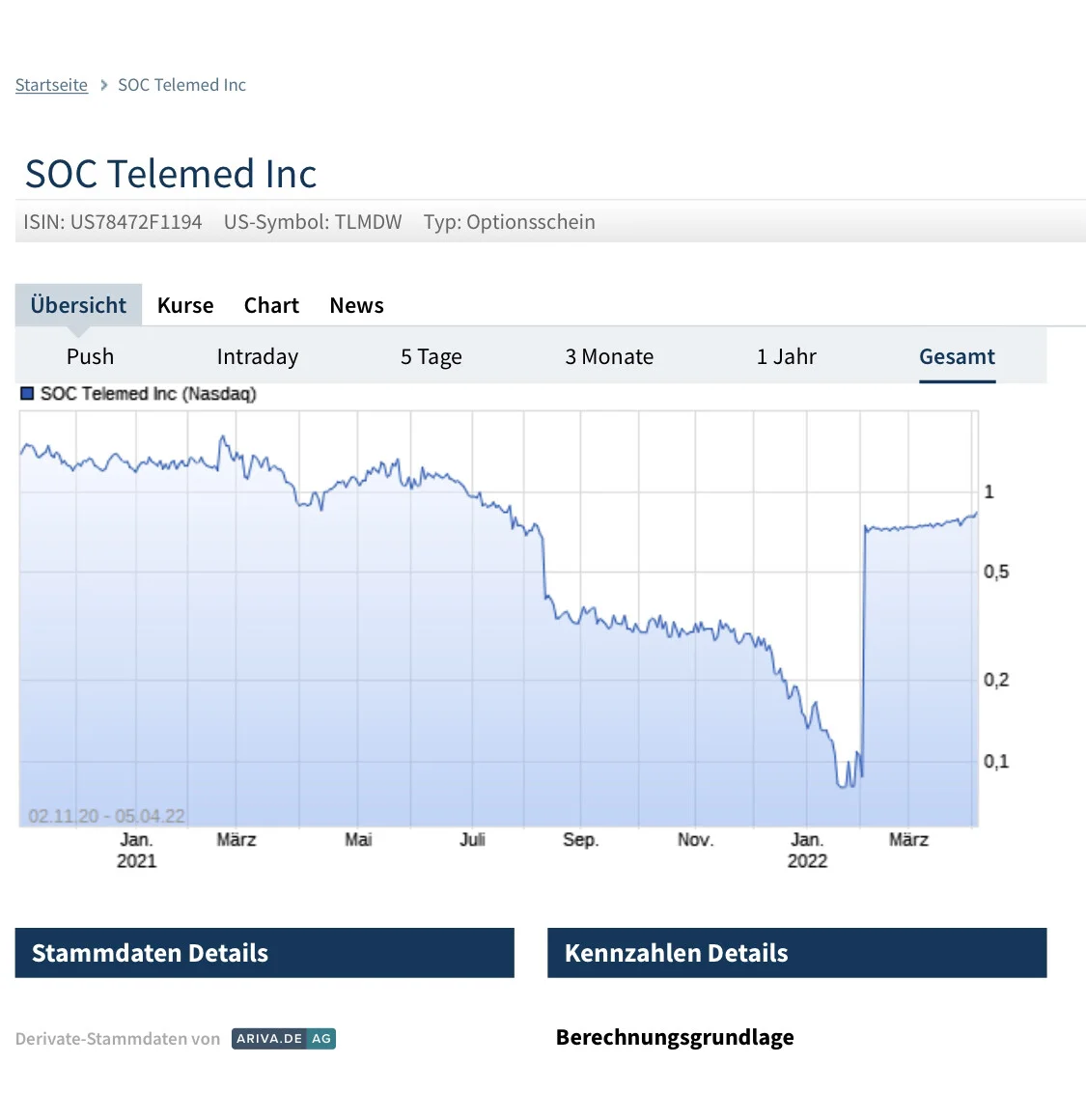Image resolution: width=1086 pixels, height=1120 pixels.
Task: Click the Sep. x-axis label
Action: (580, 840)
